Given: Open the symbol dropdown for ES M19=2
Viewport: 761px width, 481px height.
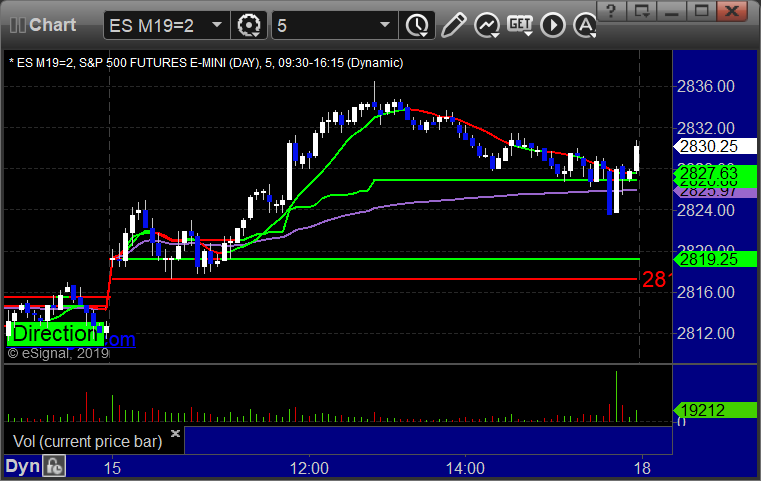Looking at the screenshot, I should click(x=217, y=25).
